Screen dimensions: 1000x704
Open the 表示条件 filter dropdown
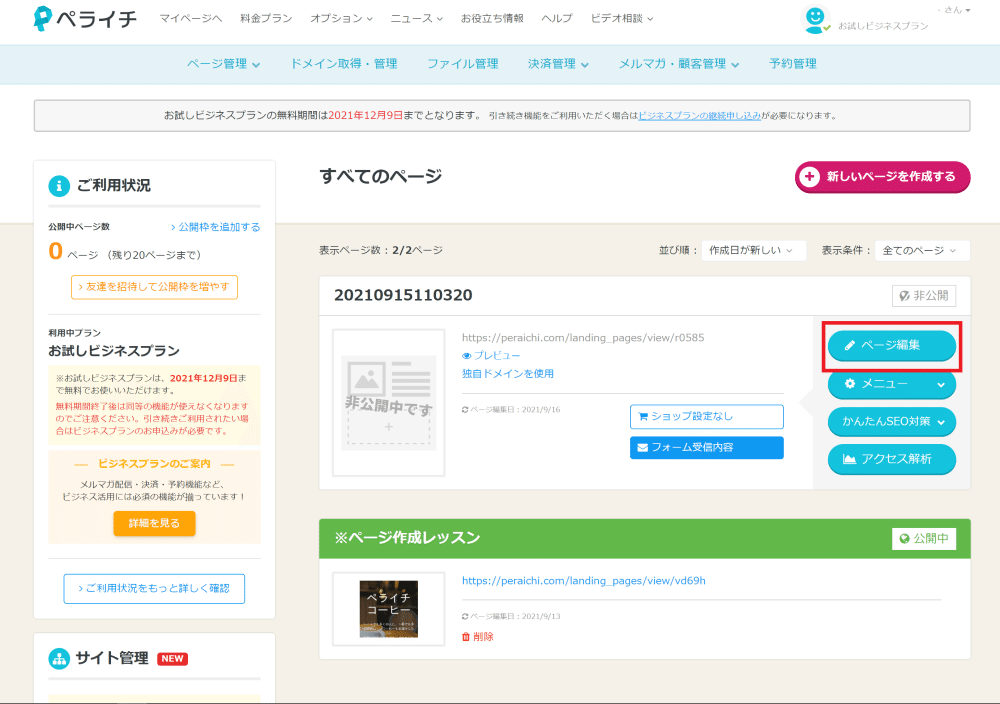(x=922, y=251)
